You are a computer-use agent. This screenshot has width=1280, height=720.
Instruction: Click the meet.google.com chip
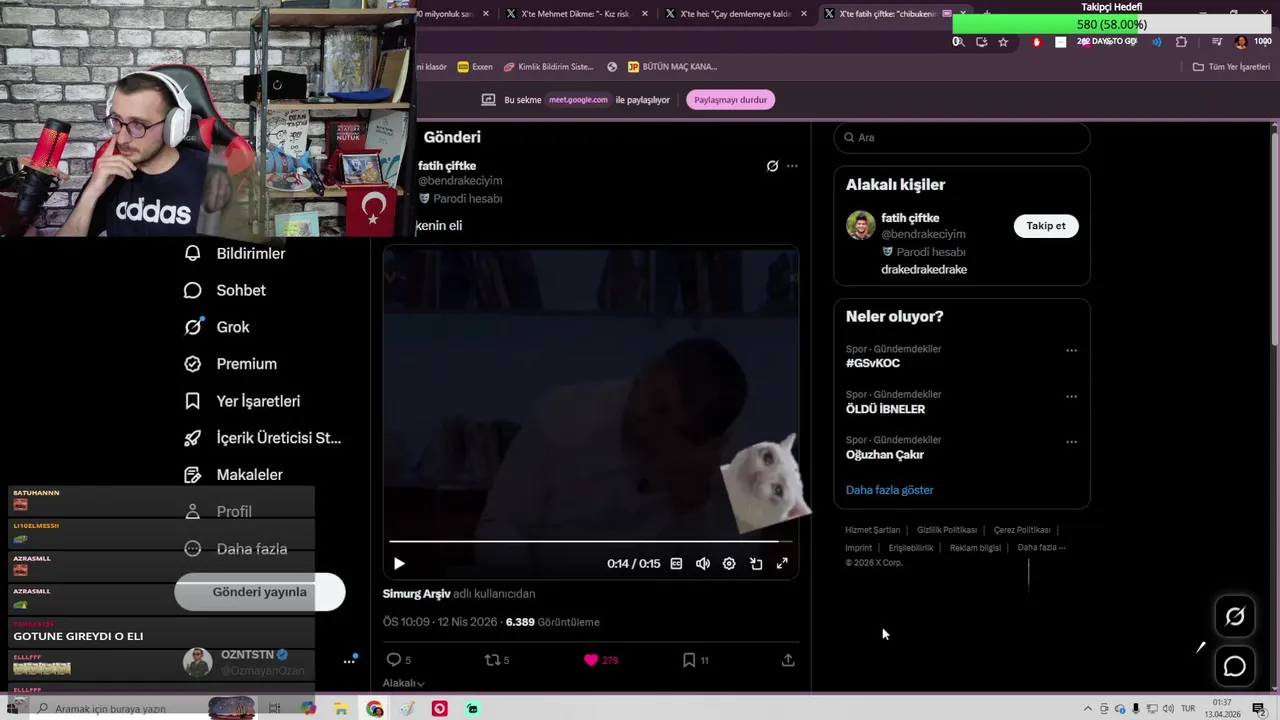click(x=578, y=100)
